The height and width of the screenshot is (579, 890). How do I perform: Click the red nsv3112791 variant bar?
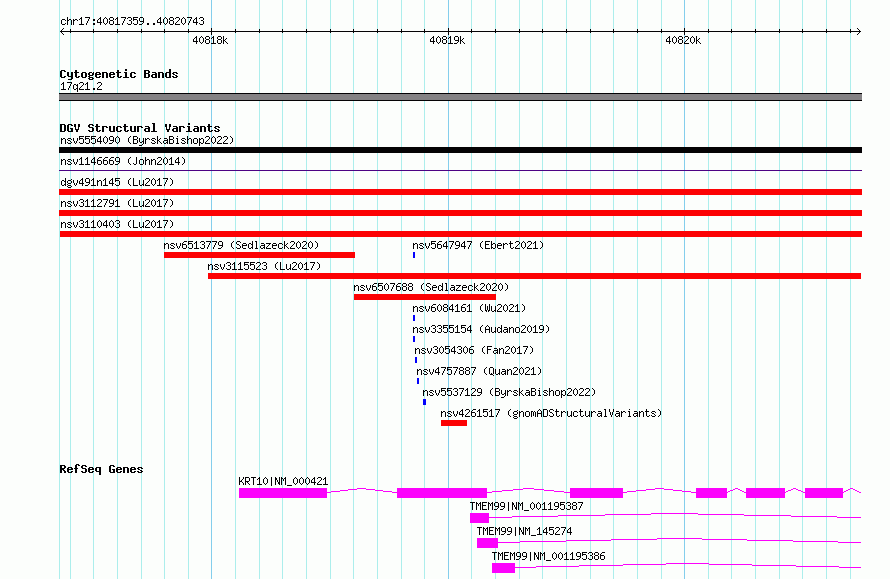pos(460,213)
